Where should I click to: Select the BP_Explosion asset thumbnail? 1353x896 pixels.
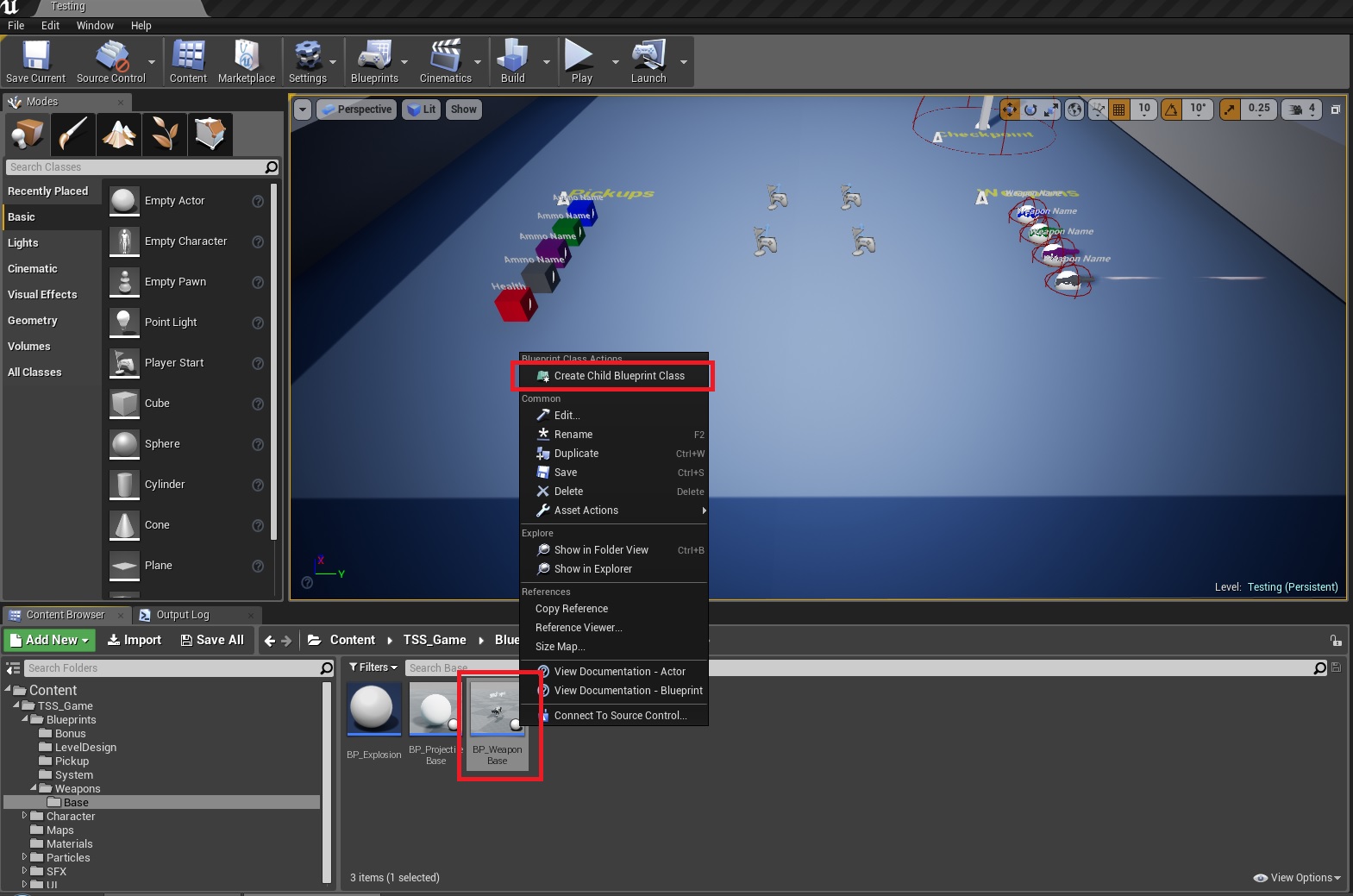[374, 710]
